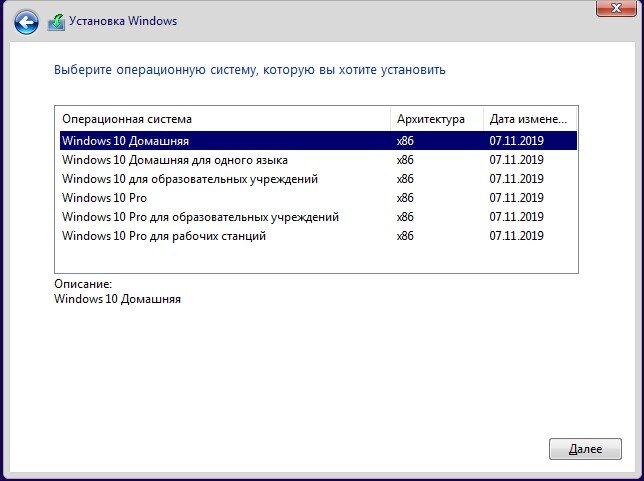Click the Windows Setup icon in title bar

tap(56, 22)
